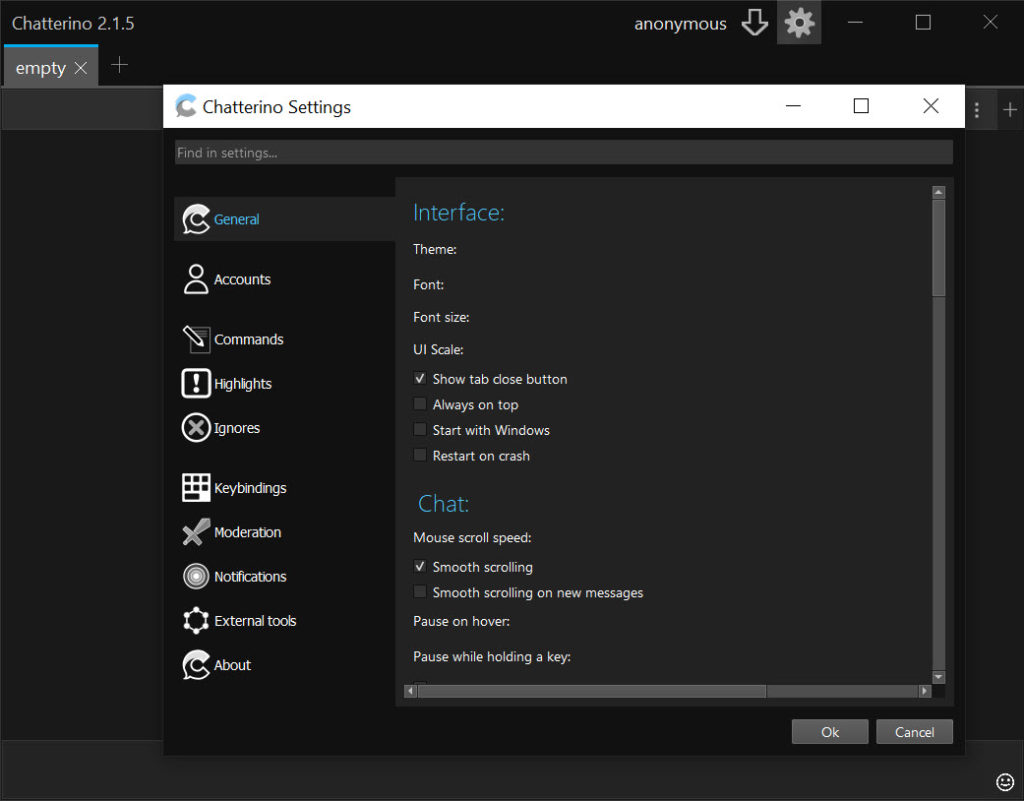Open the emoji picker smiley icon
This screenshot has height=801, width=1024.
(1004, 781)
